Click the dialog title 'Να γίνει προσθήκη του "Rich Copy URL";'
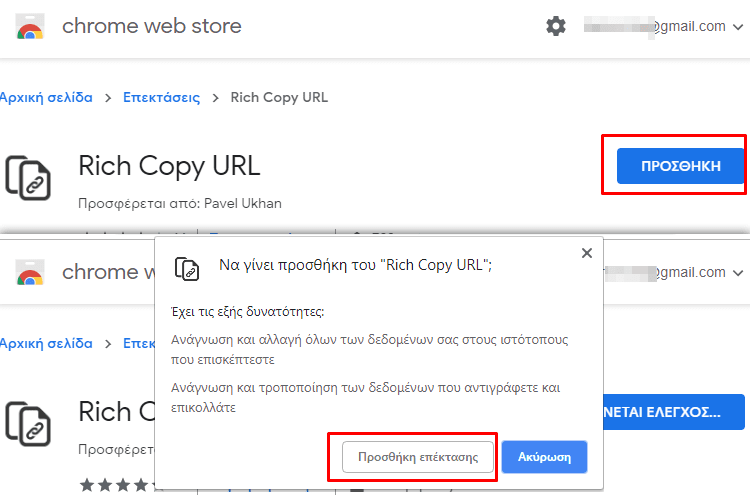Screen dimensions: 750x500 [x=355, y=265]
